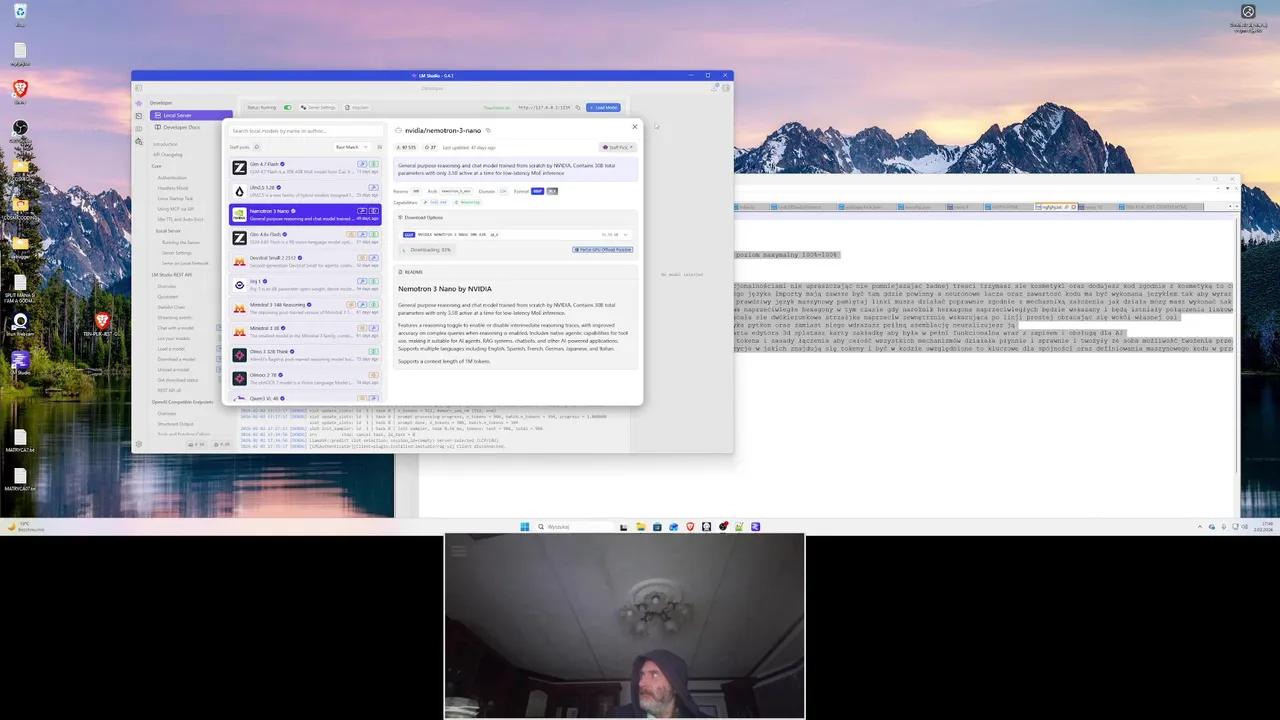
Task: Click the star count badge
Action: tap(431, 147)
